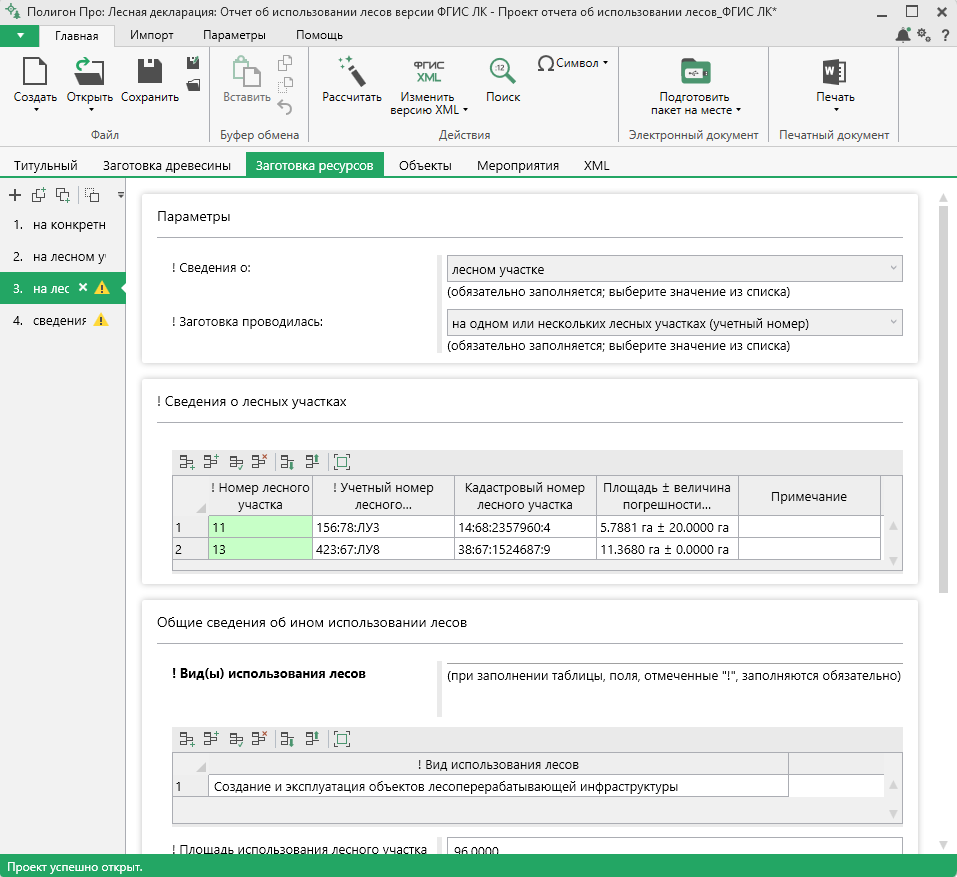Click the small open-folder icon under save-as
The image size is (957, 877).
193,85
